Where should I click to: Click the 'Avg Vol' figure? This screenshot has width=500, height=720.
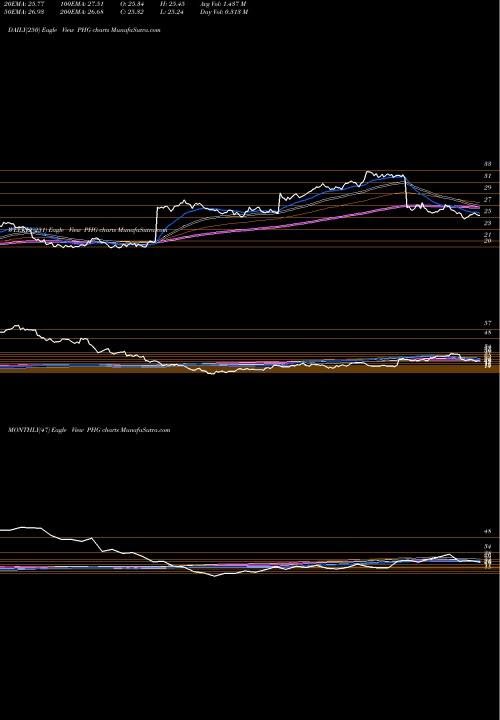[224, 4]
